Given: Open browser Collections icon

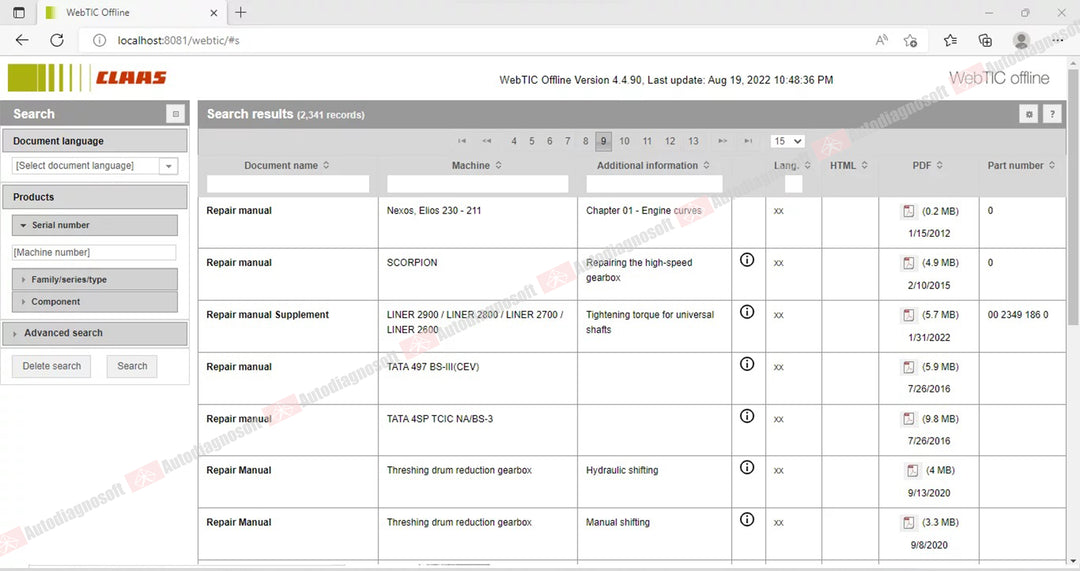Looking at the screenshot, I should (x=985, y=40).
